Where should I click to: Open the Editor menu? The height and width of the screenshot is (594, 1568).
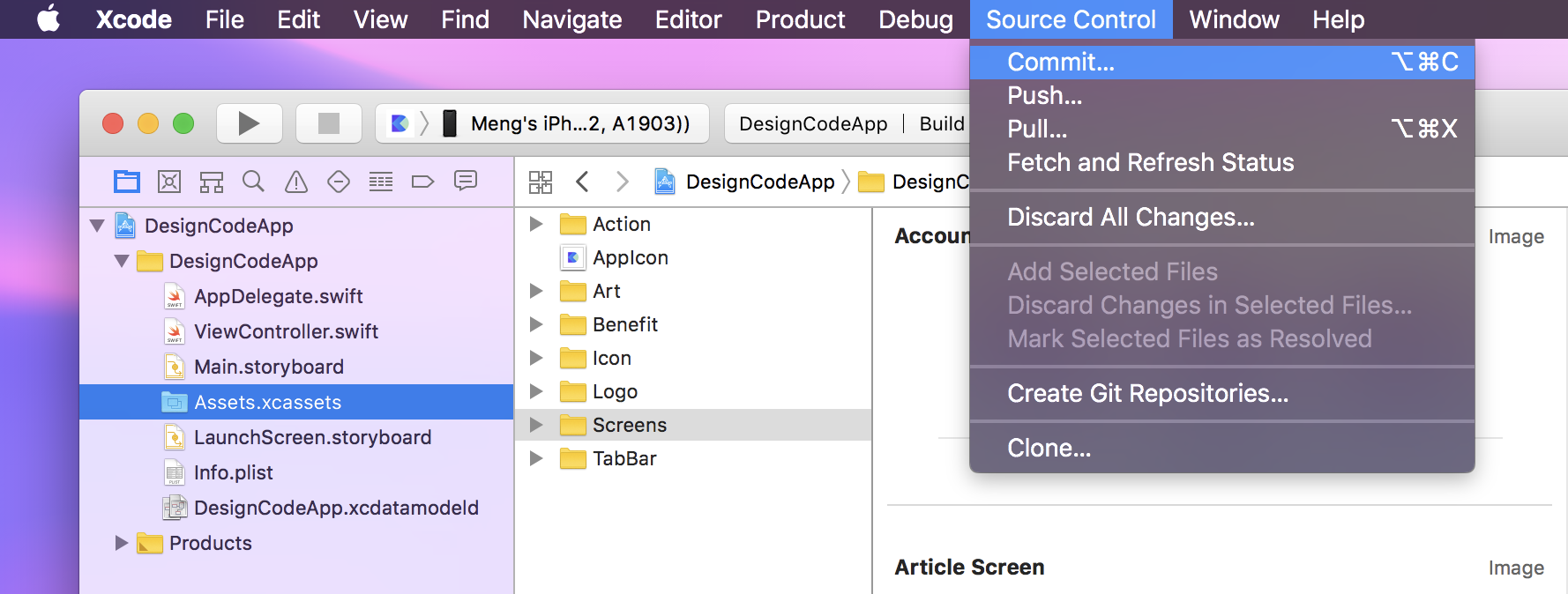click(x=688, y=19)
